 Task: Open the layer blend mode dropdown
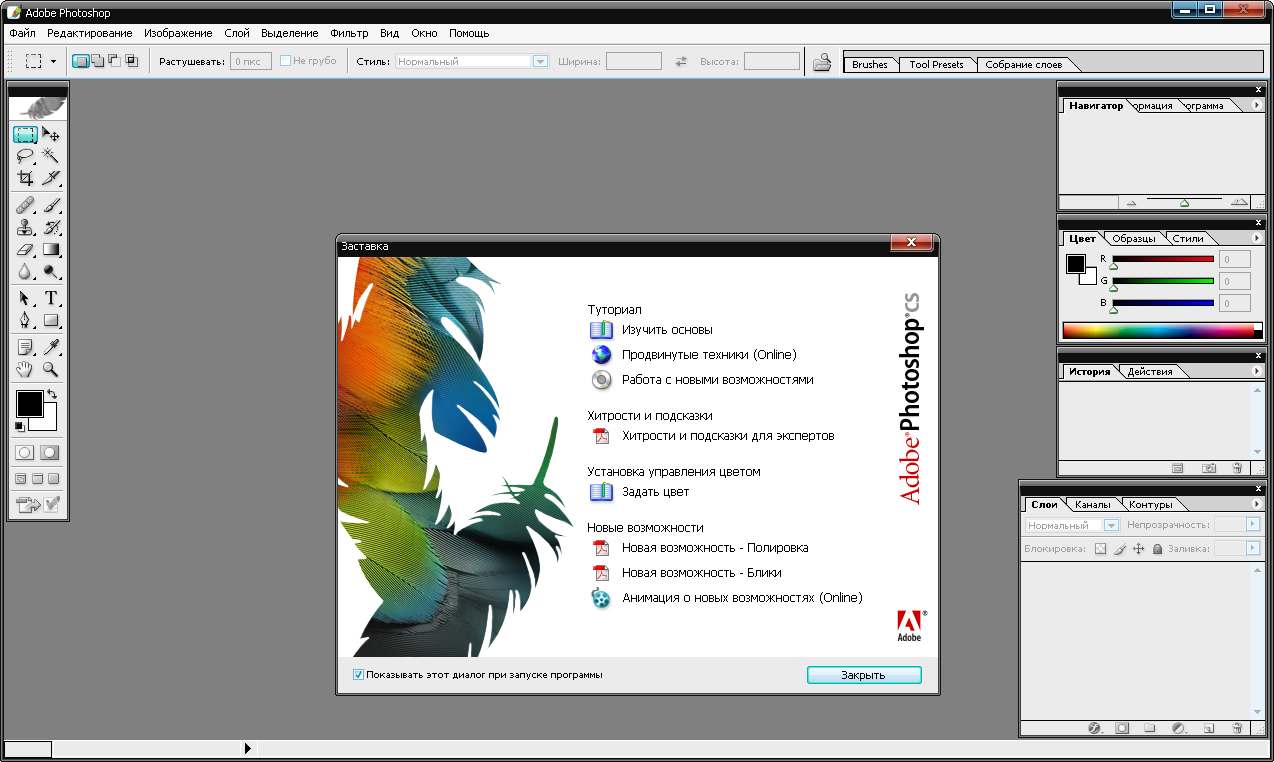[x=1111, y=525]
